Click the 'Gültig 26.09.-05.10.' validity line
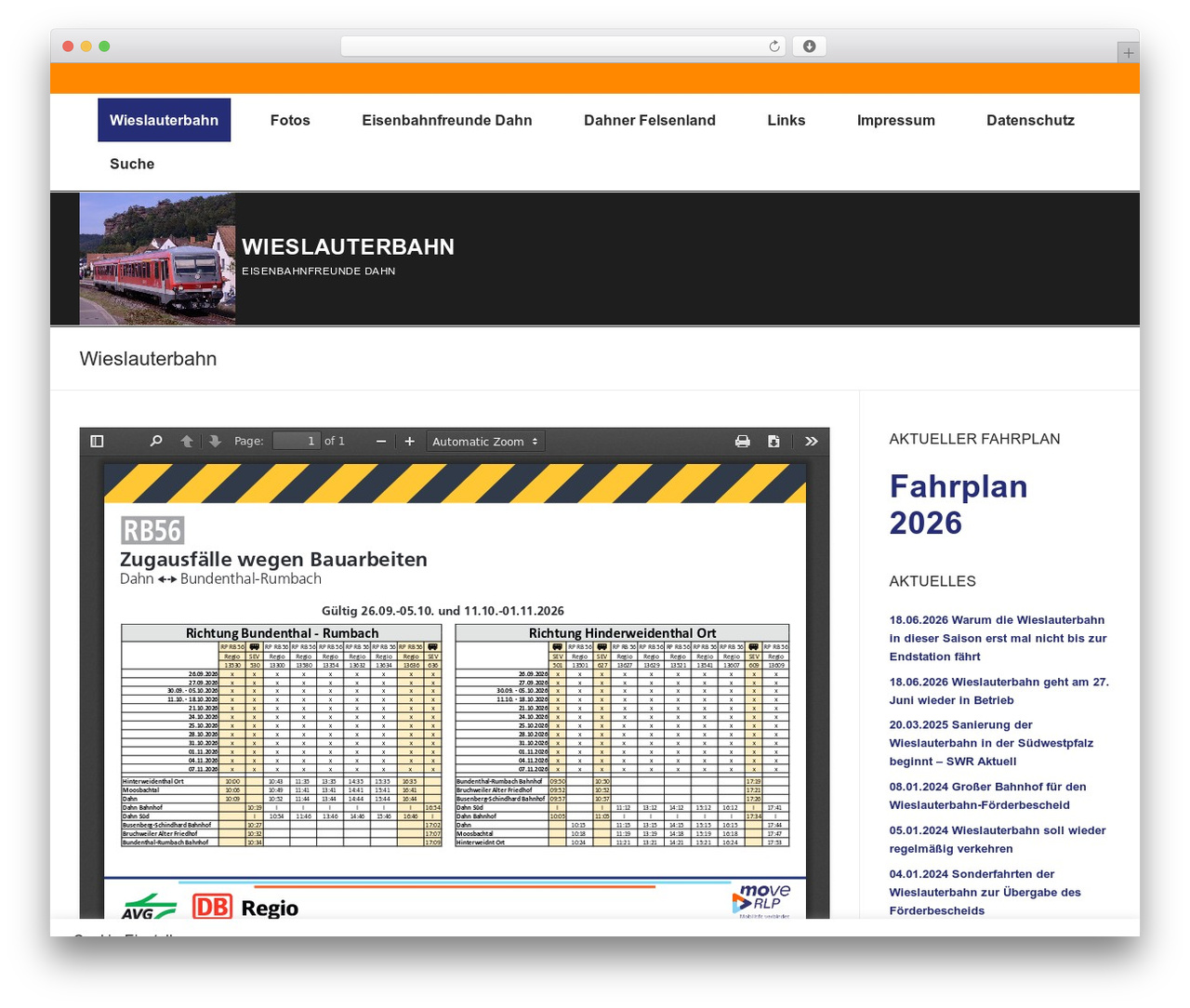This screenshot has width=1190, height=1008. pos(443,611)
